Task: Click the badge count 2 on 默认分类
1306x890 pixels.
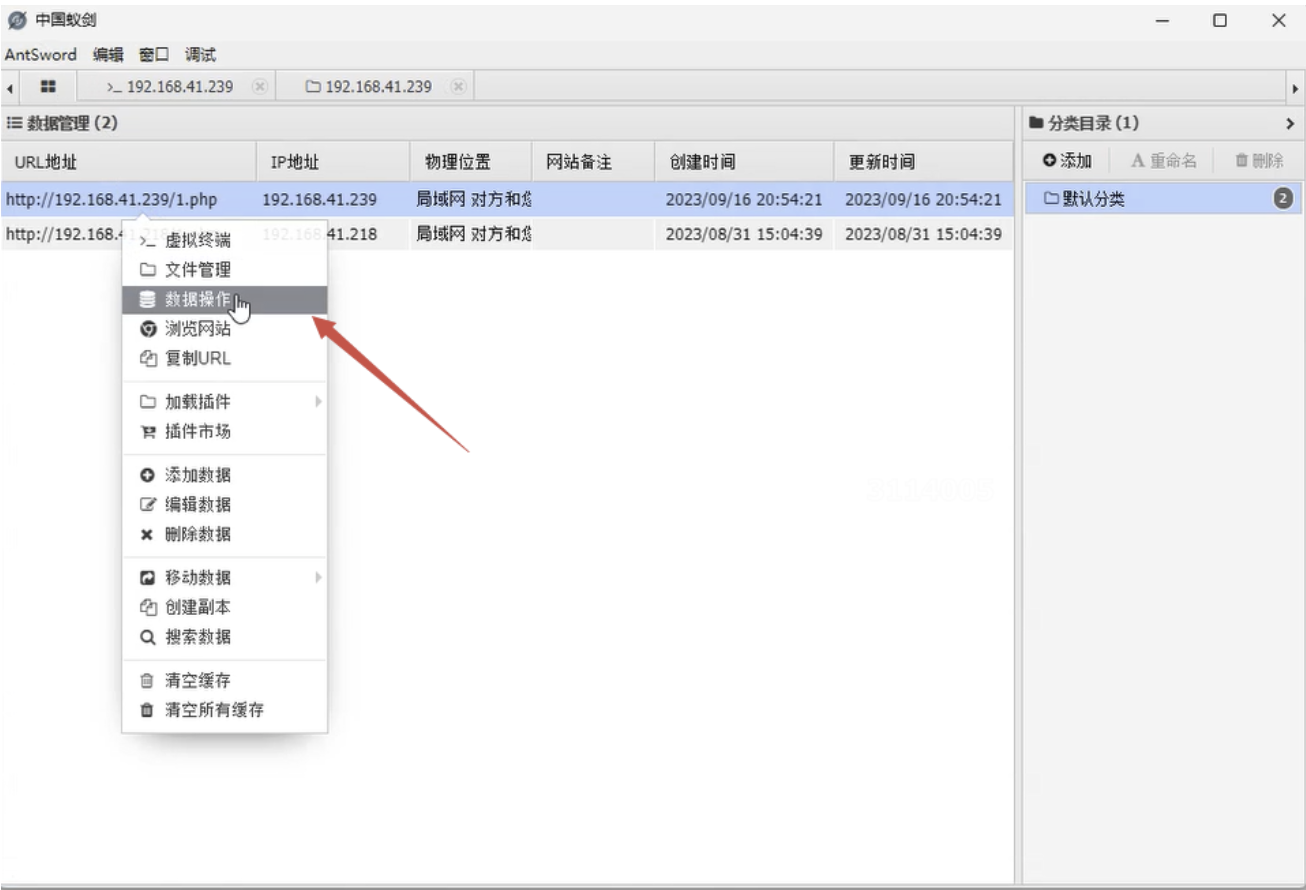Action: (1283, 199)
